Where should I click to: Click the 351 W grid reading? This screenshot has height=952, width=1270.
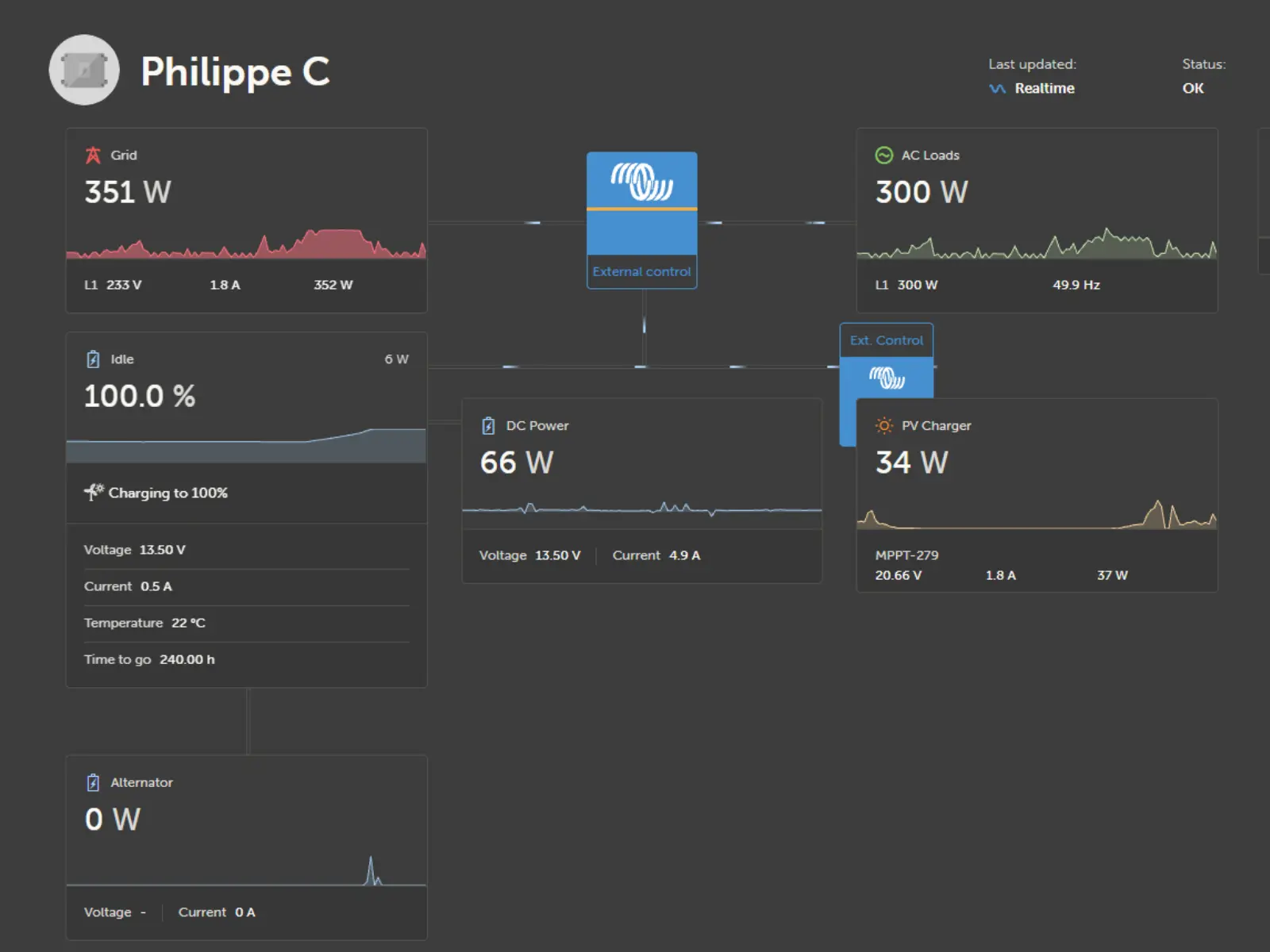pyautogui.click(x=128, y=192)
